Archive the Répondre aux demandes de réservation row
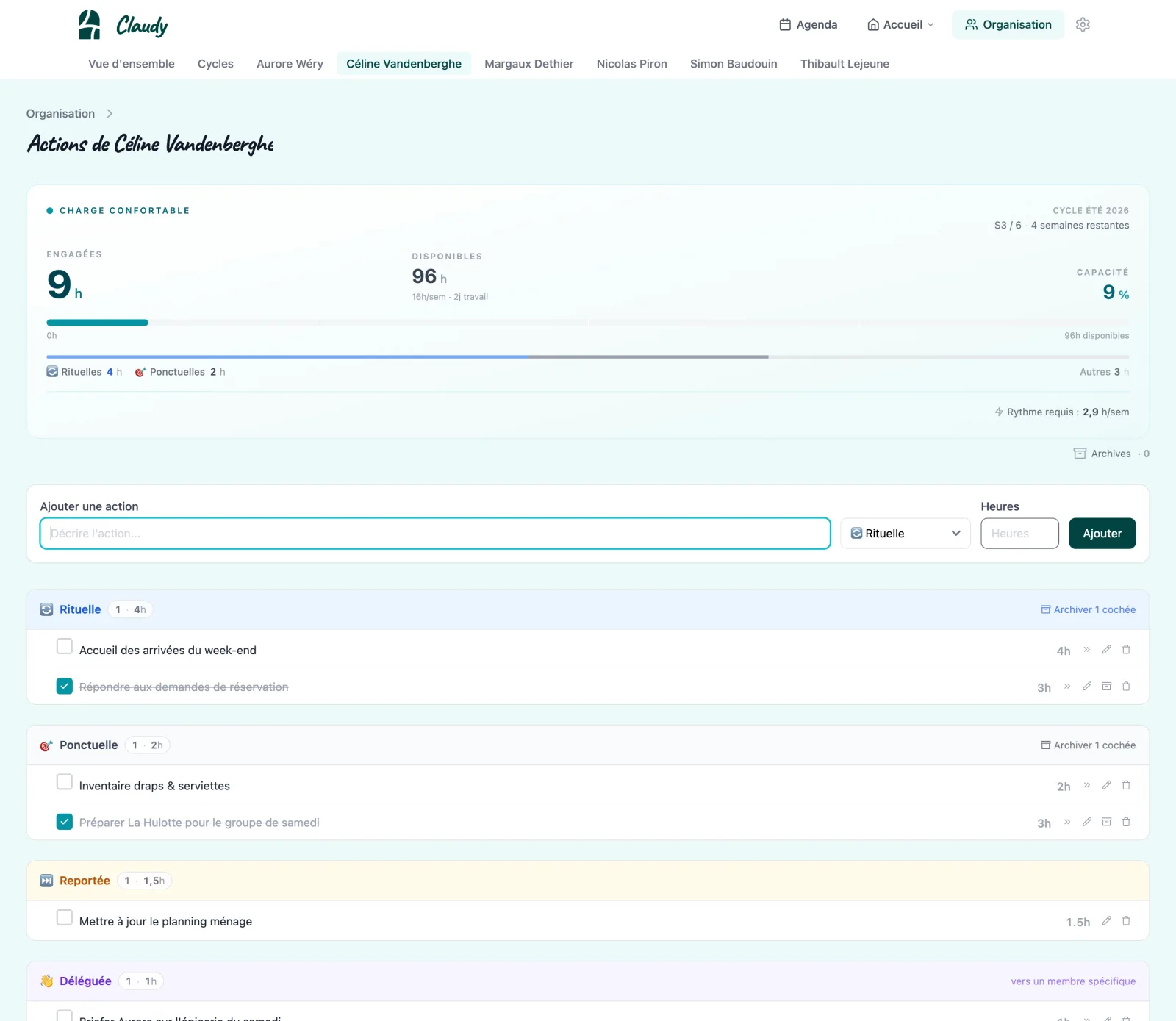 1106,687
